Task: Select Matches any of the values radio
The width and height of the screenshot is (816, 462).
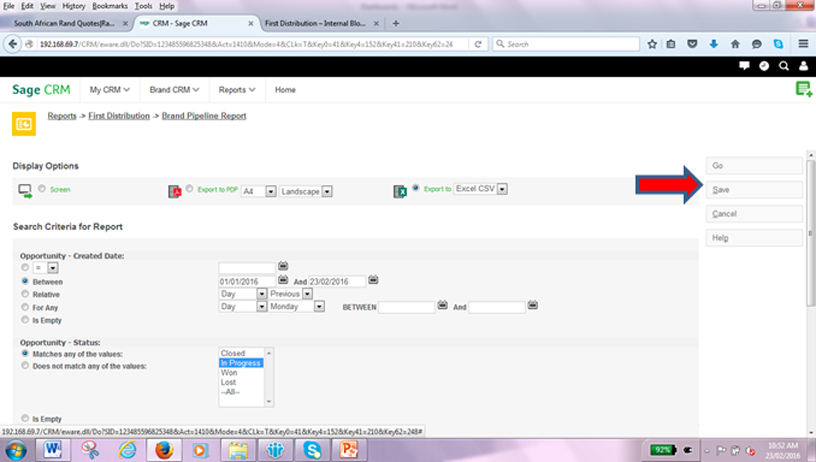Action: click(25, 353)
